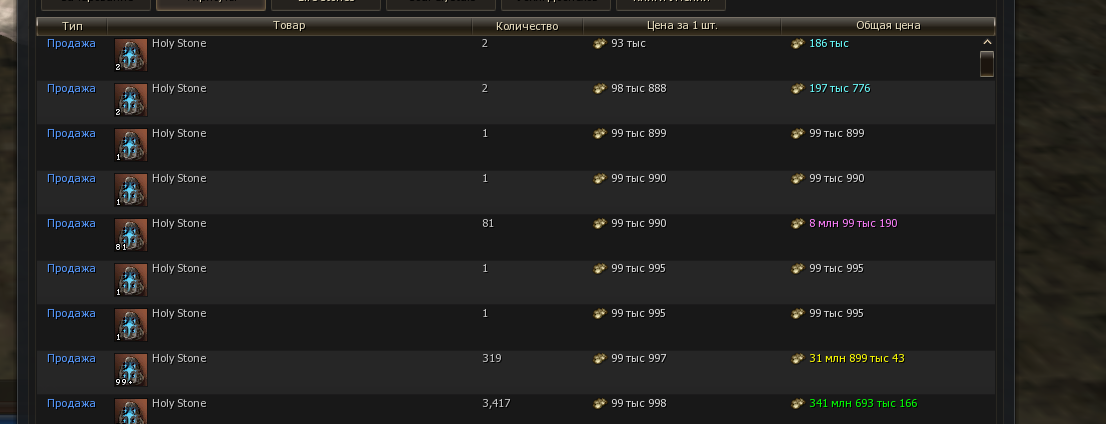The width and height of the screenshot is (1106, 424).
Task: Click the listings scrollbar thumb
Action: (x=987, y=64)
